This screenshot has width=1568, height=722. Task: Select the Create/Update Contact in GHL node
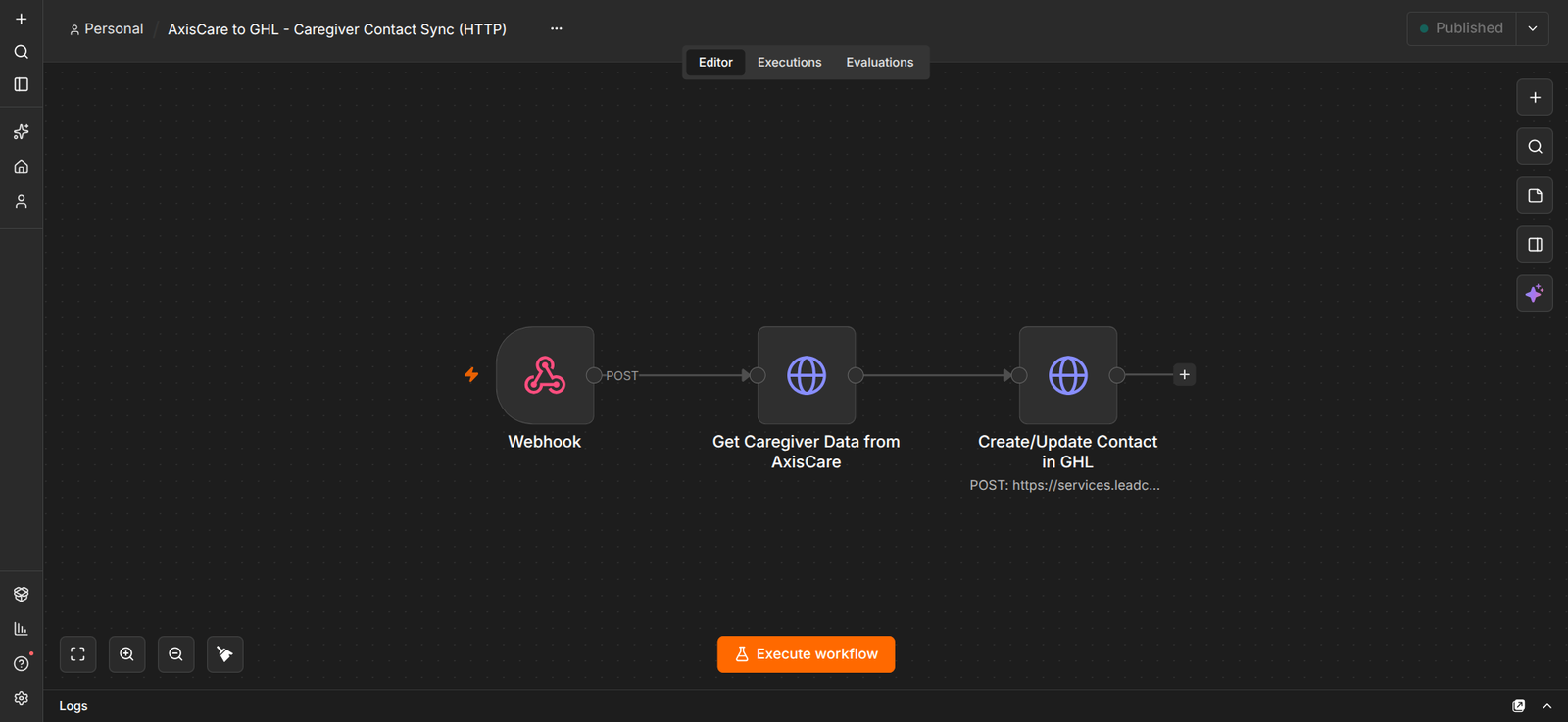(1068, 375)
